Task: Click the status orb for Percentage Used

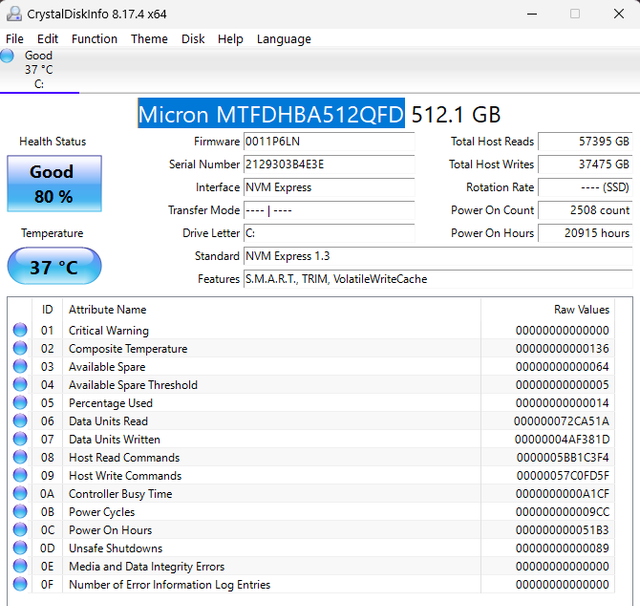Action: pos(20,402)
